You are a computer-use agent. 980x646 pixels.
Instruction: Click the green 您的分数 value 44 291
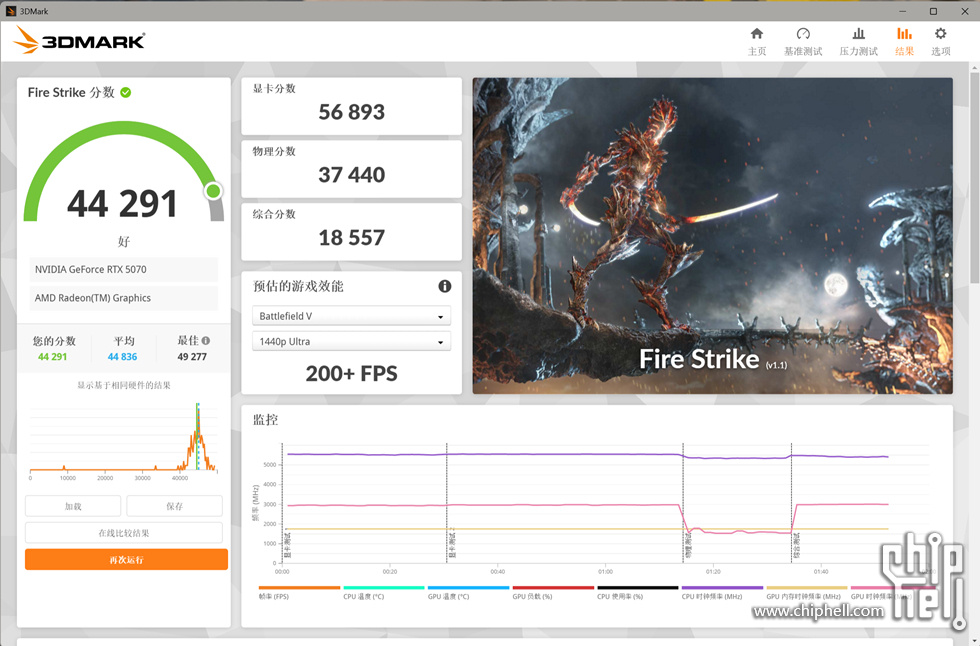pyautogui.click(x=52, y=357)
